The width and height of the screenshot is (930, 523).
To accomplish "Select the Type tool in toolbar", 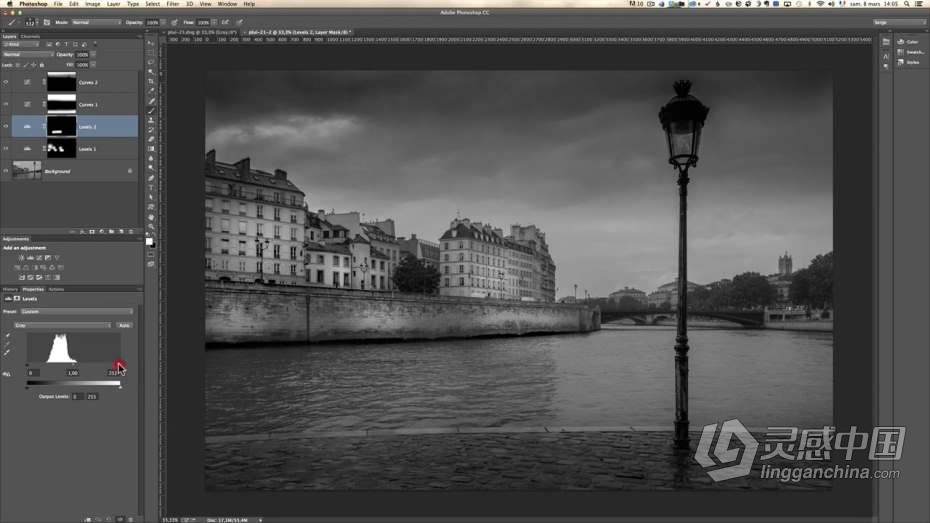I will click(151, 187).
